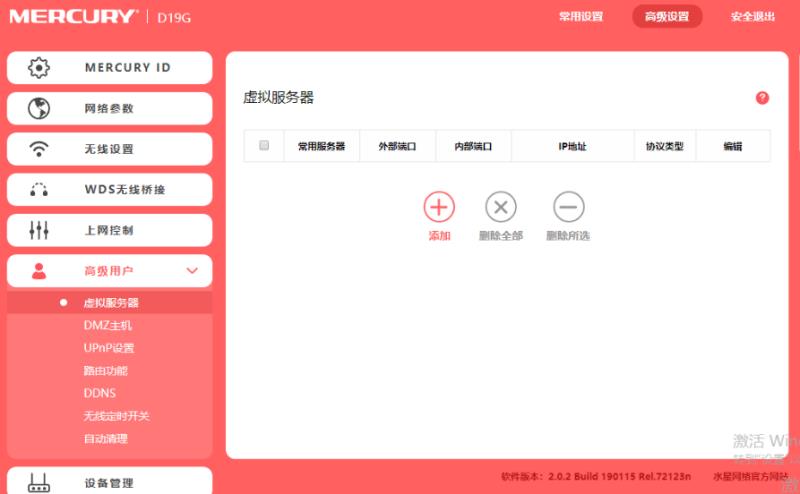800x494 pixels.
Task: Click the router icon for 设备管理
Action: [39, 482]
